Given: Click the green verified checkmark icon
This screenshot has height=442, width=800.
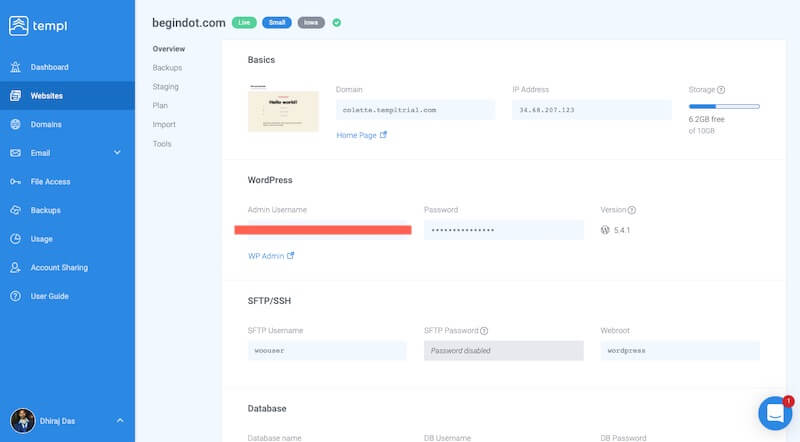Looking at the screenshot, I should (x=336, y=22).
